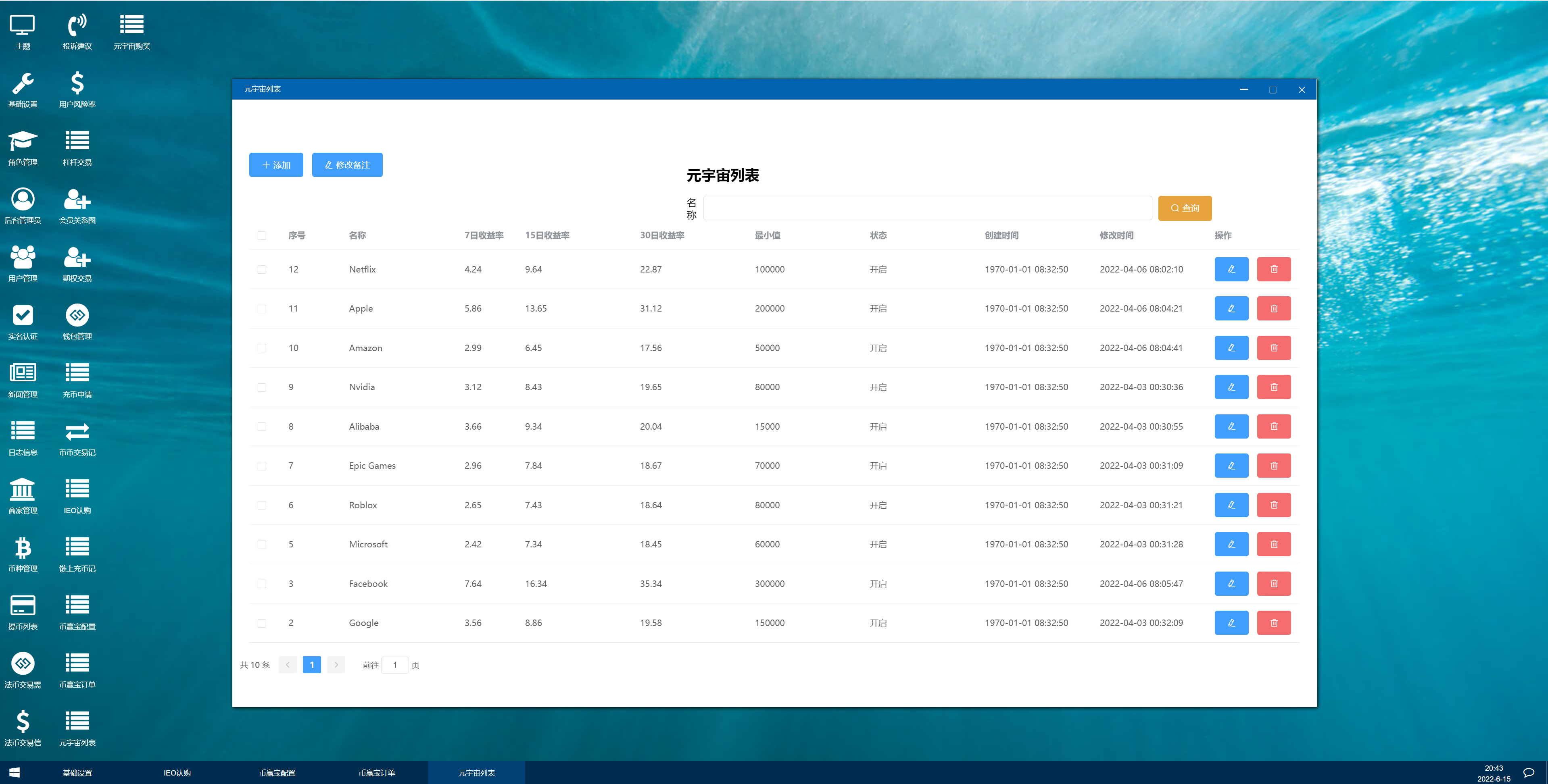Click the edit pencil icon on Netflix row
The width and height of the screenshot is (1548, 784).
(1231, 269)
